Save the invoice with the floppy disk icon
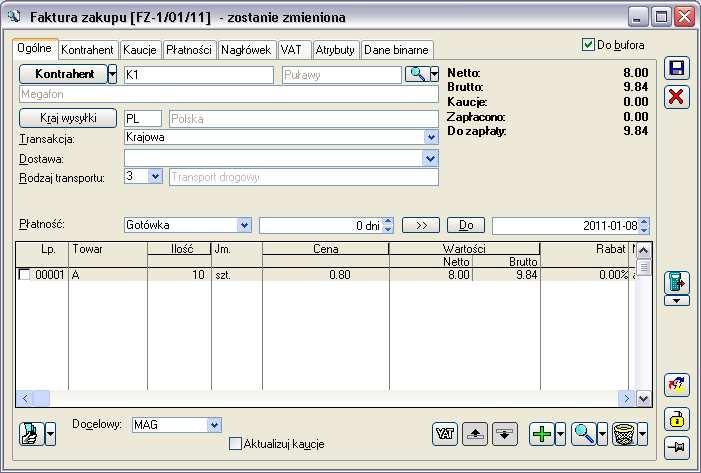Screen dimensions: 701x473 click(x=676, y=68)
